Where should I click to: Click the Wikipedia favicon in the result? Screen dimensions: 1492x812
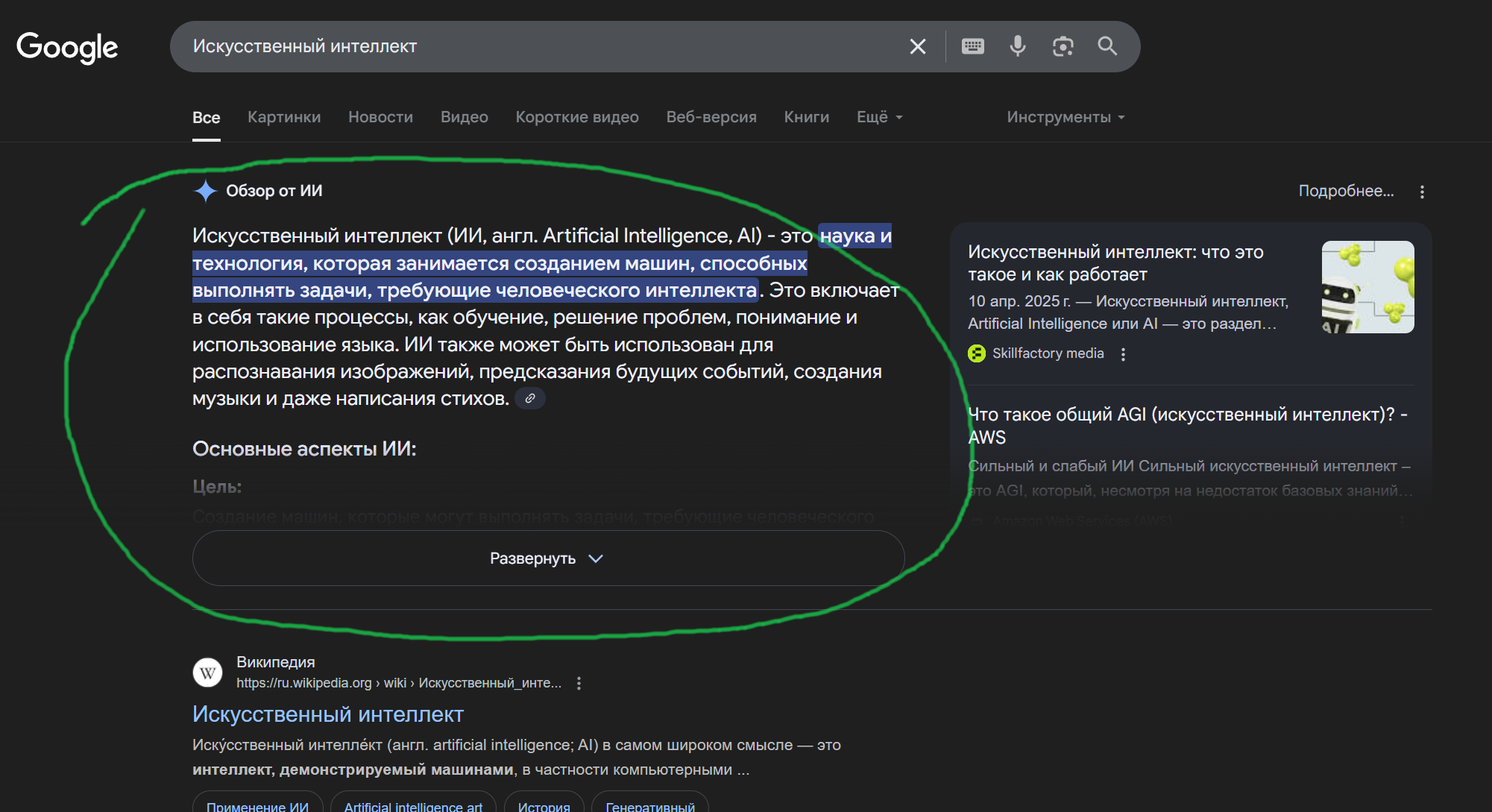[207, 672]
